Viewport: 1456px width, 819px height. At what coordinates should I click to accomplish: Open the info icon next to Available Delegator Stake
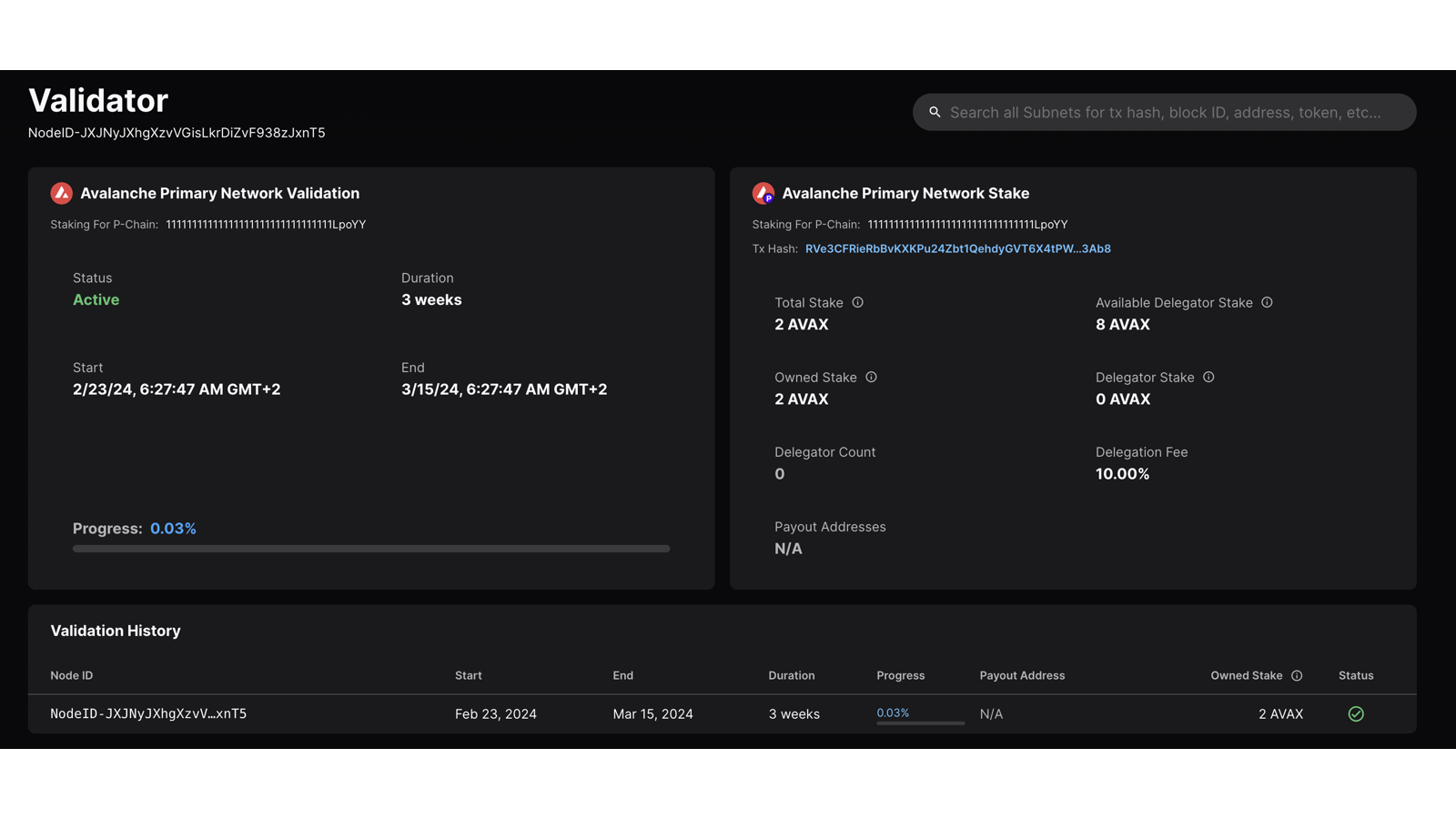1267,302
